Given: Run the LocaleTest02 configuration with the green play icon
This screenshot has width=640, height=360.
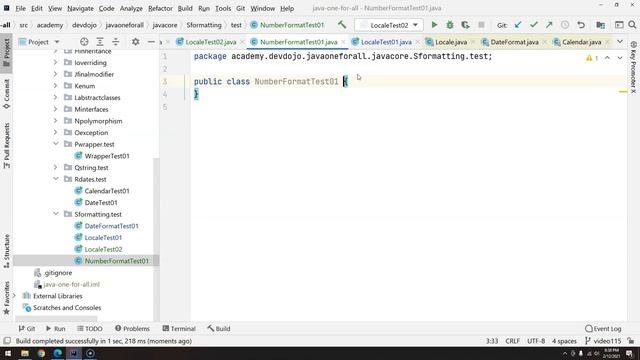Looking at the screenshot, I should click(434, 25).
